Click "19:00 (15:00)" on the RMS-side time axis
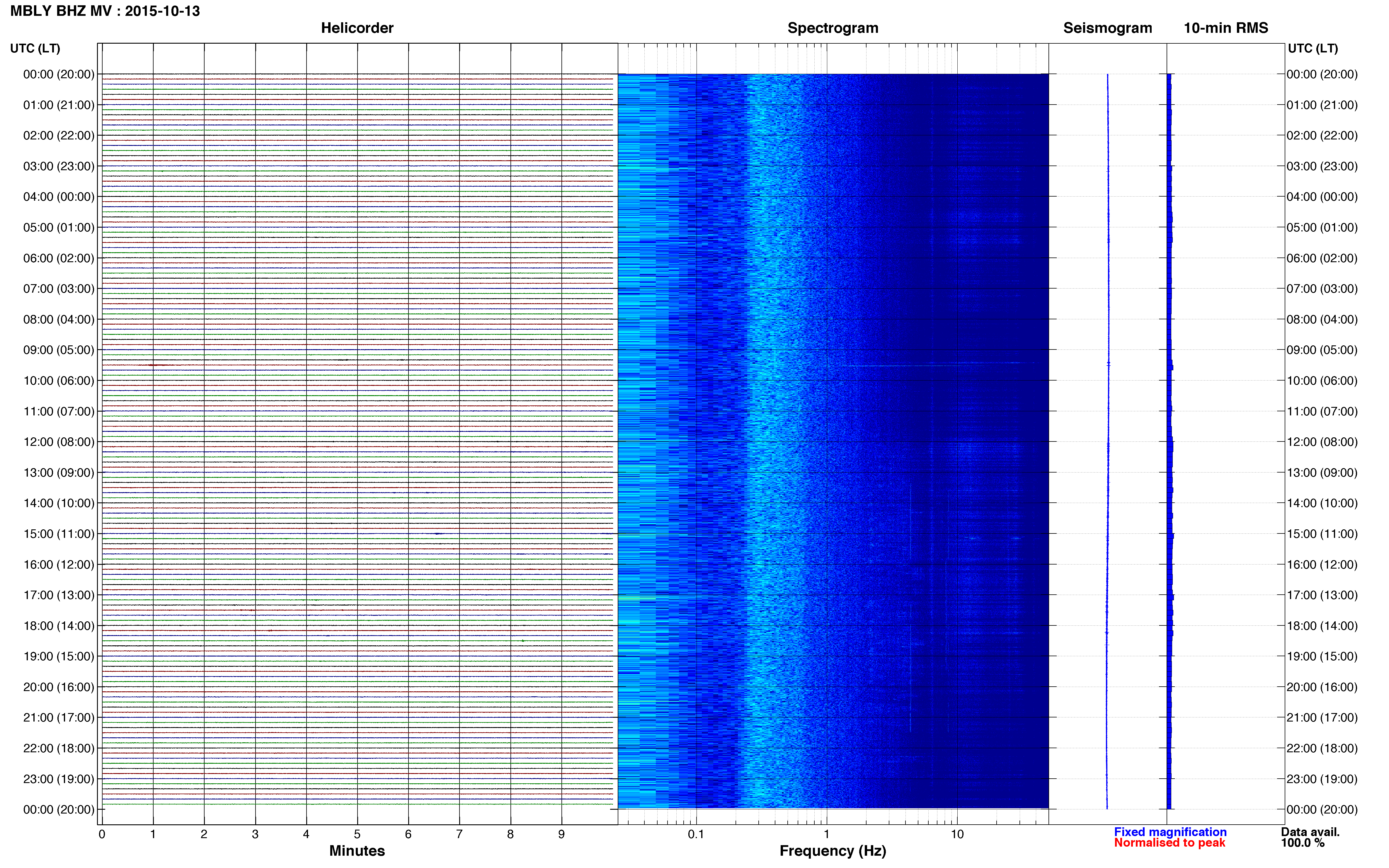This screenshot has width=1389, height=868. coord(1322,656)
